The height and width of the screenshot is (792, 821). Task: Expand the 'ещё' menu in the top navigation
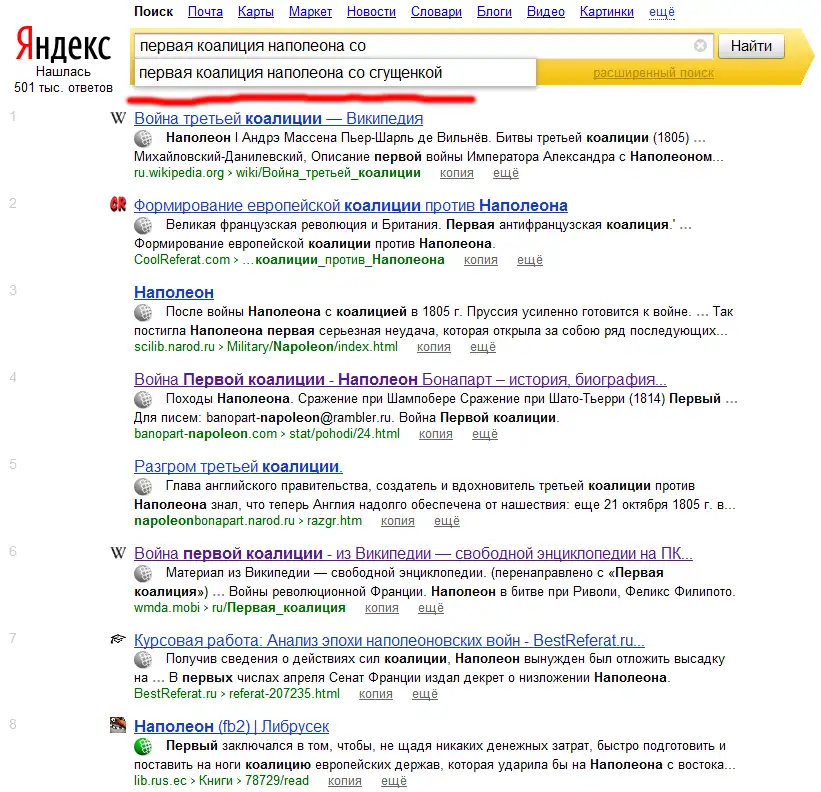tap(662, 12)
